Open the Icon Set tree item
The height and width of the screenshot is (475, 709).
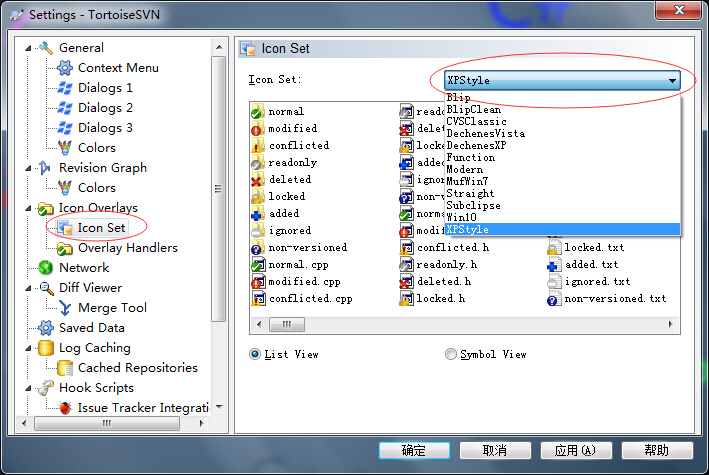101,228
